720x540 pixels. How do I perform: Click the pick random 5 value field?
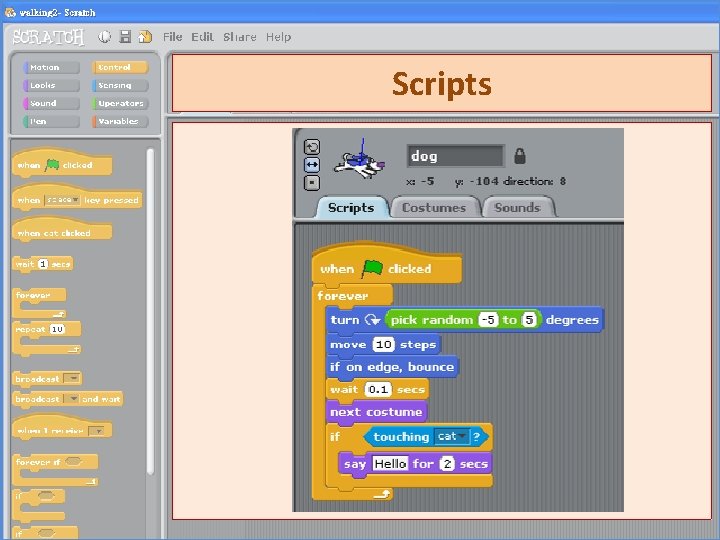(x=529, y=320)
